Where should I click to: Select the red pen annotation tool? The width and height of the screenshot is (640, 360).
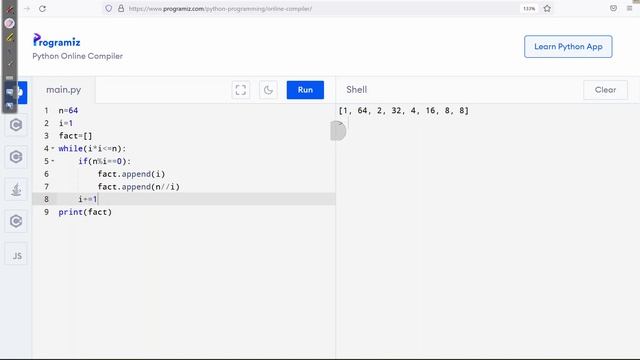[x=9, y=9]
